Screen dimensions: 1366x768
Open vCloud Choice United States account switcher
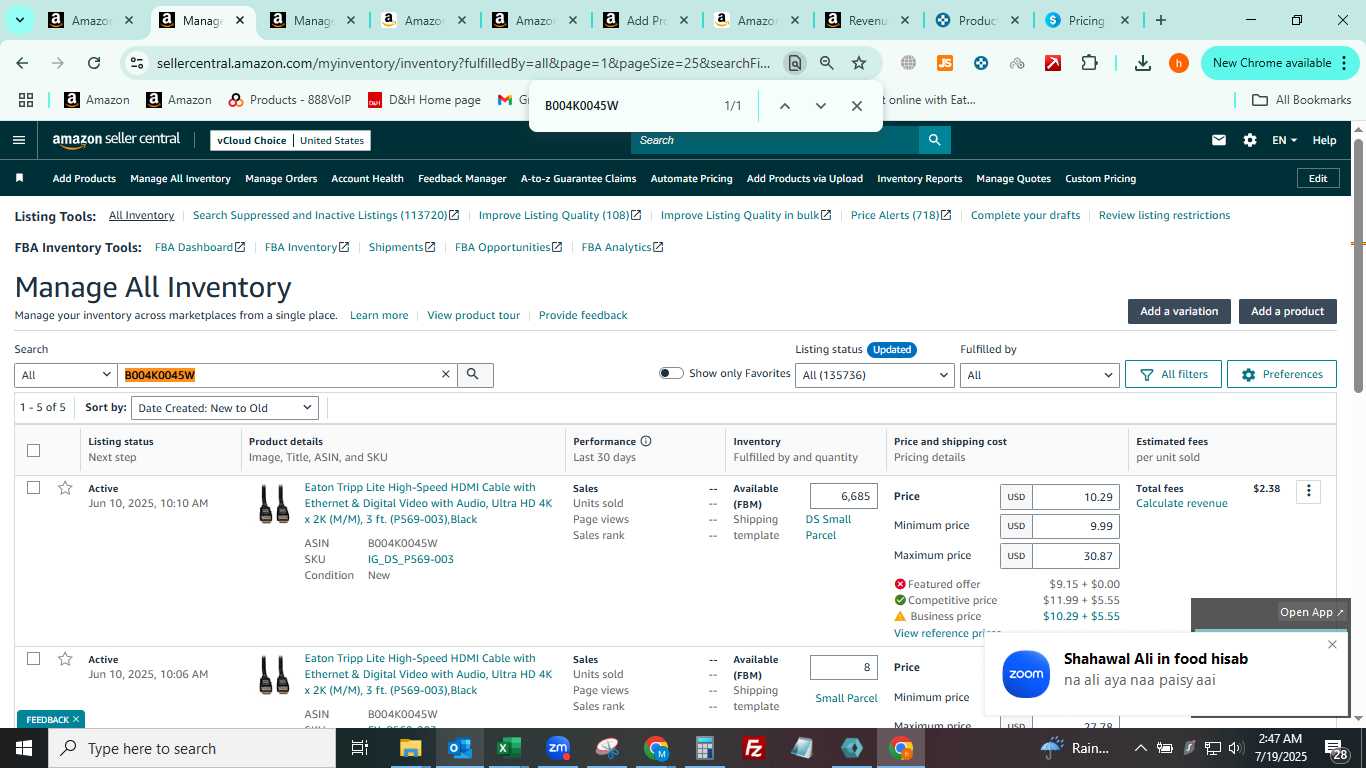[290, 140]
